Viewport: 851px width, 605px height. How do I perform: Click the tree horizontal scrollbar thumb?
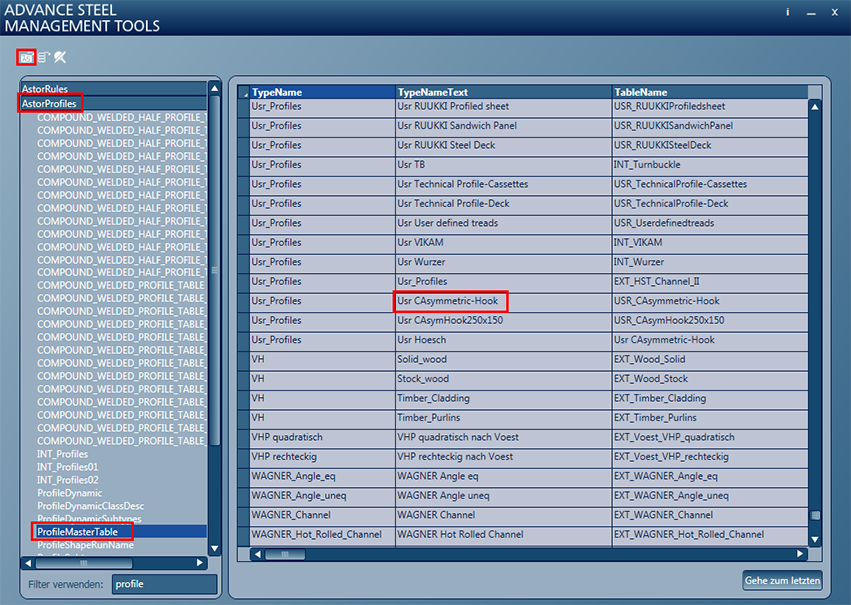pos(83,563)
